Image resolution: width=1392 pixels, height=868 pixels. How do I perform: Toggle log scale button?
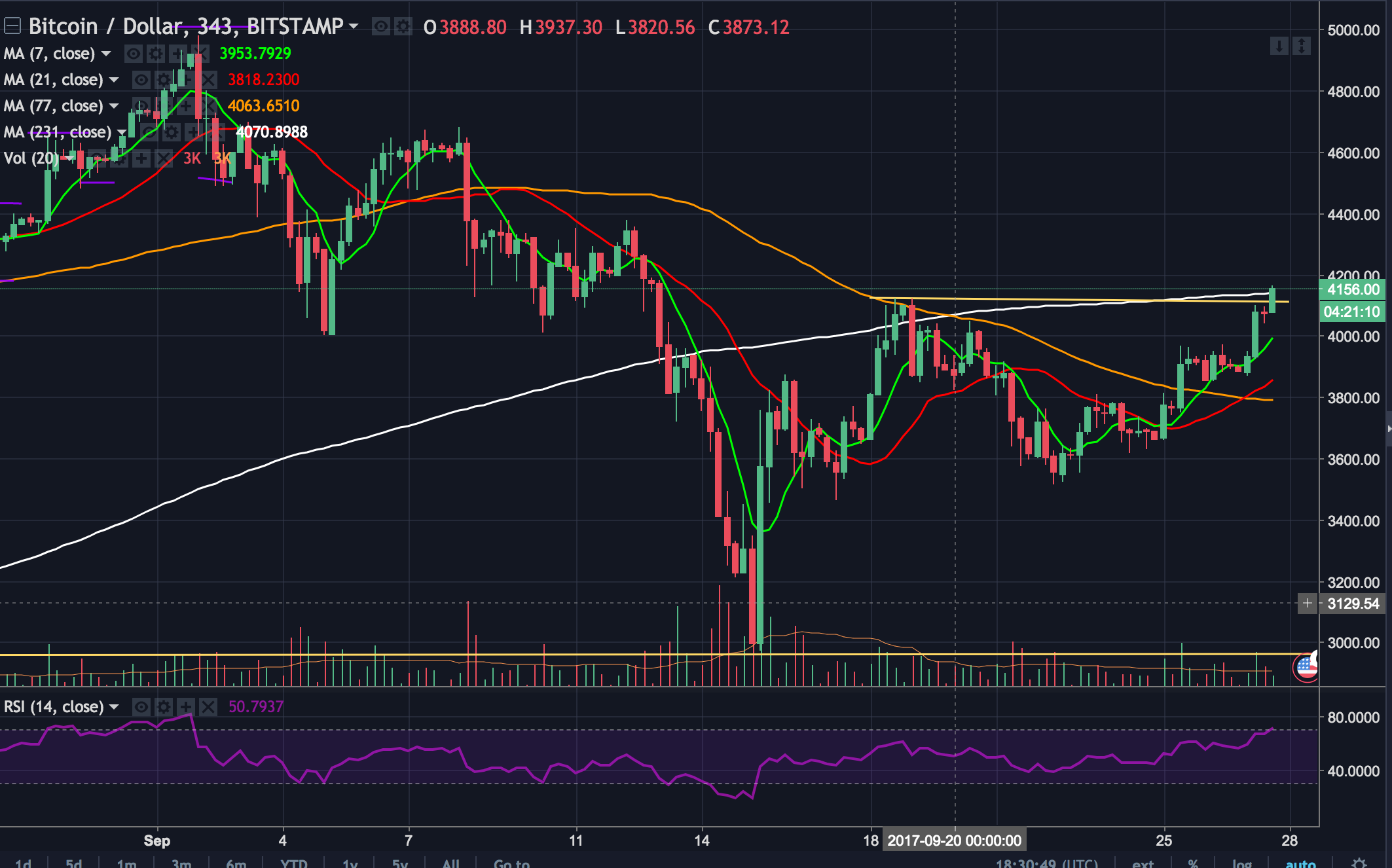1241,863
